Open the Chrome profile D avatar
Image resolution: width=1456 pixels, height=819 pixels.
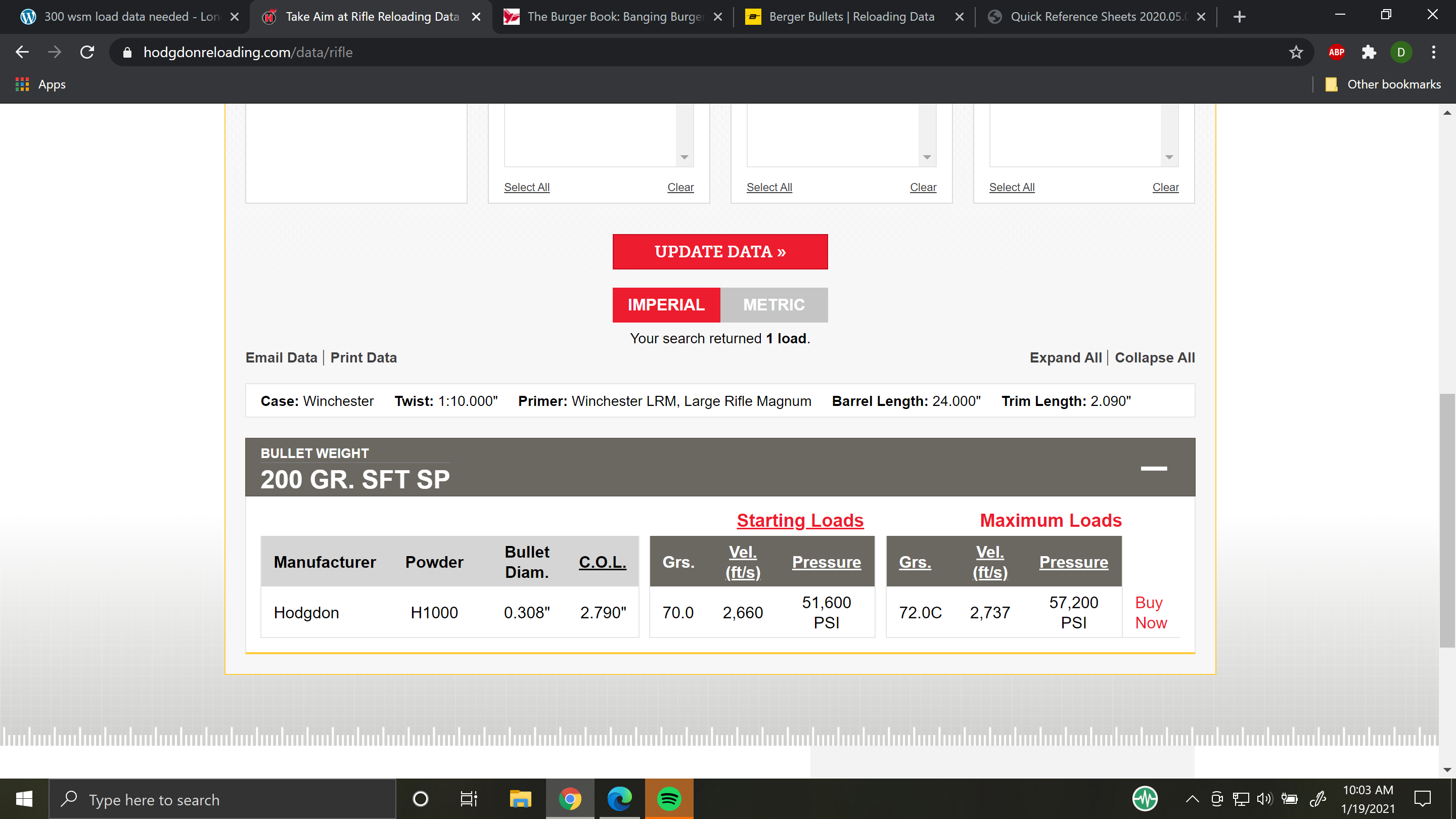[x=1400, y=52]
